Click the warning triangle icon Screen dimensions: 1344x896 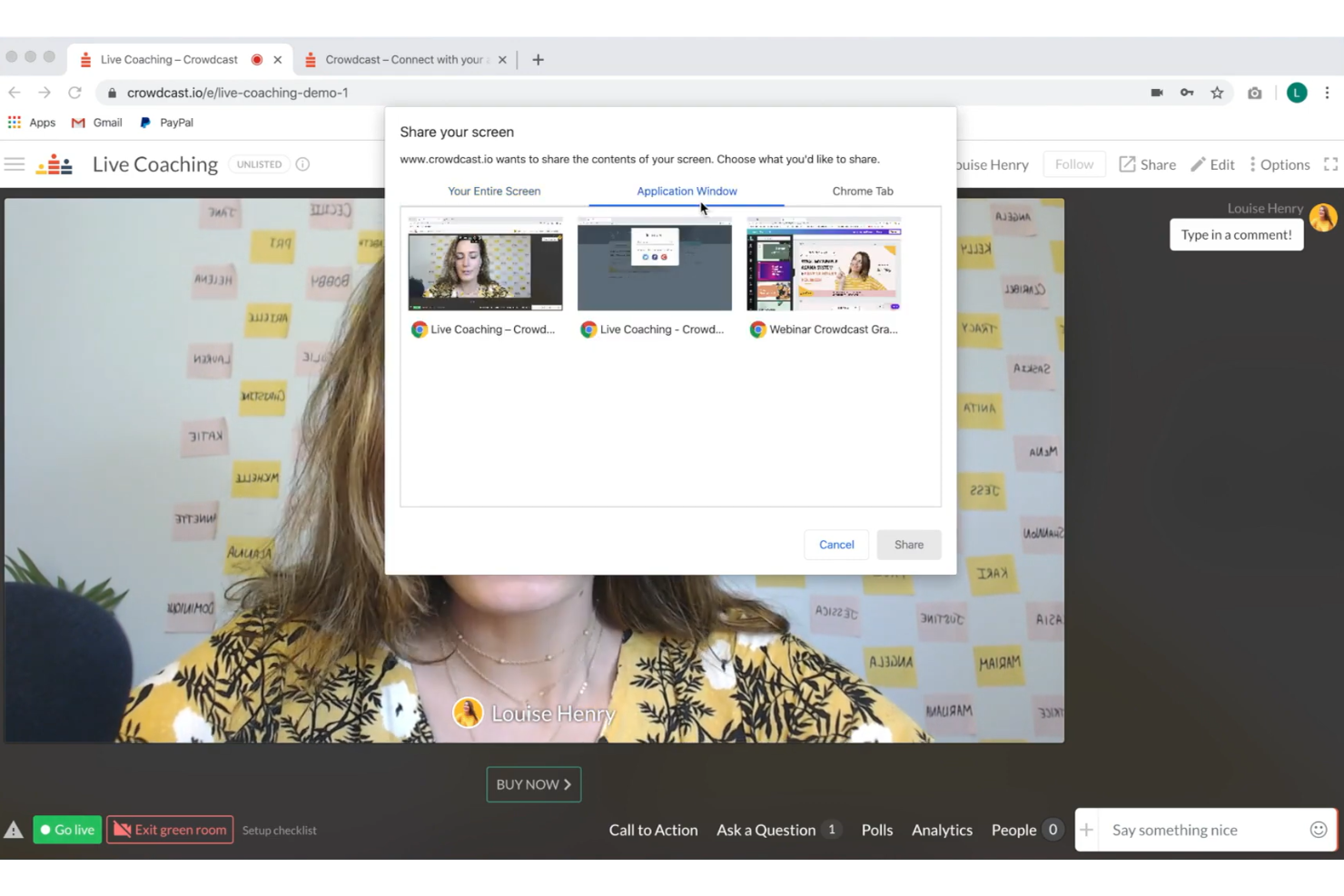pos(14,830)
